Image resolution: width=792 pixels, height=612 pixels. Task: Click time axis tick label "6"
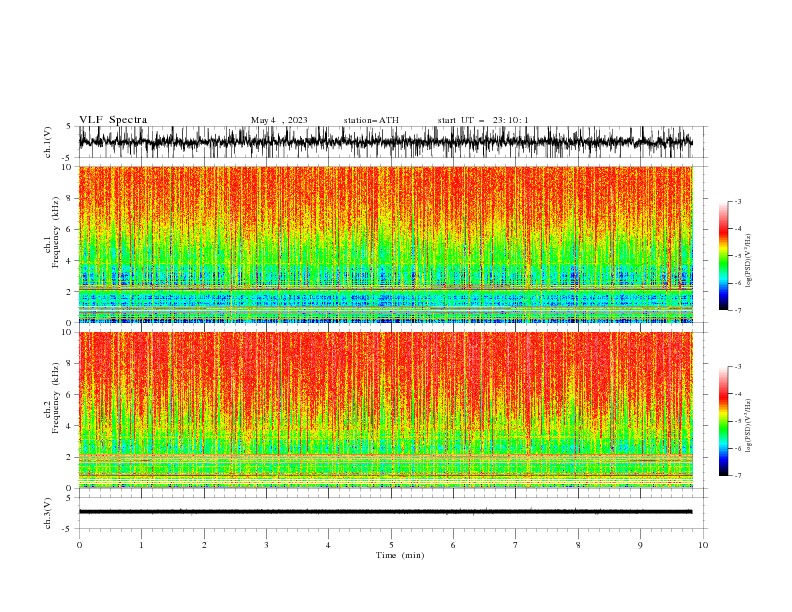coord(453,545)
